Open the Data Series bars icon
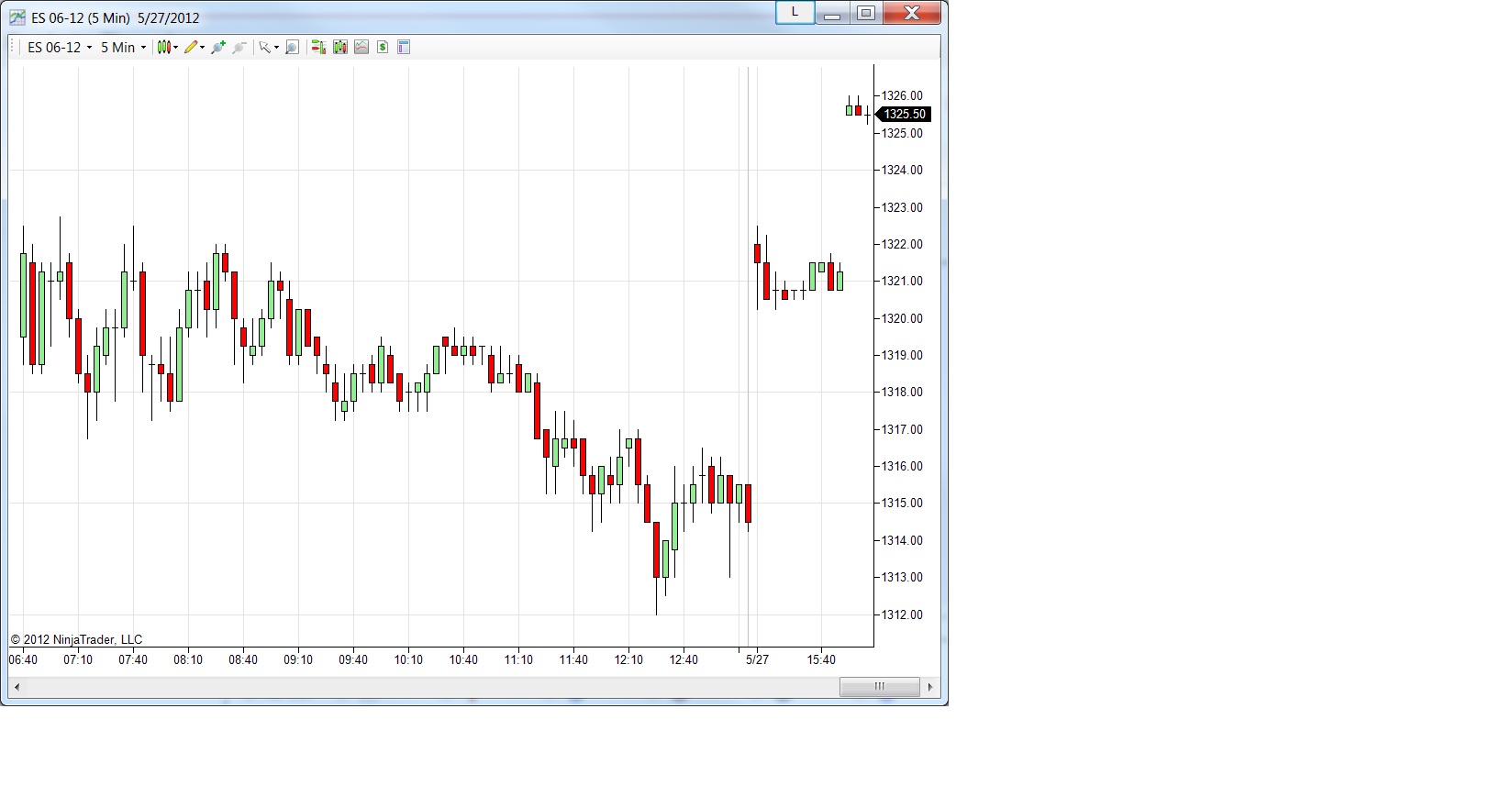1512x786 pixels. tap(340, 48)
